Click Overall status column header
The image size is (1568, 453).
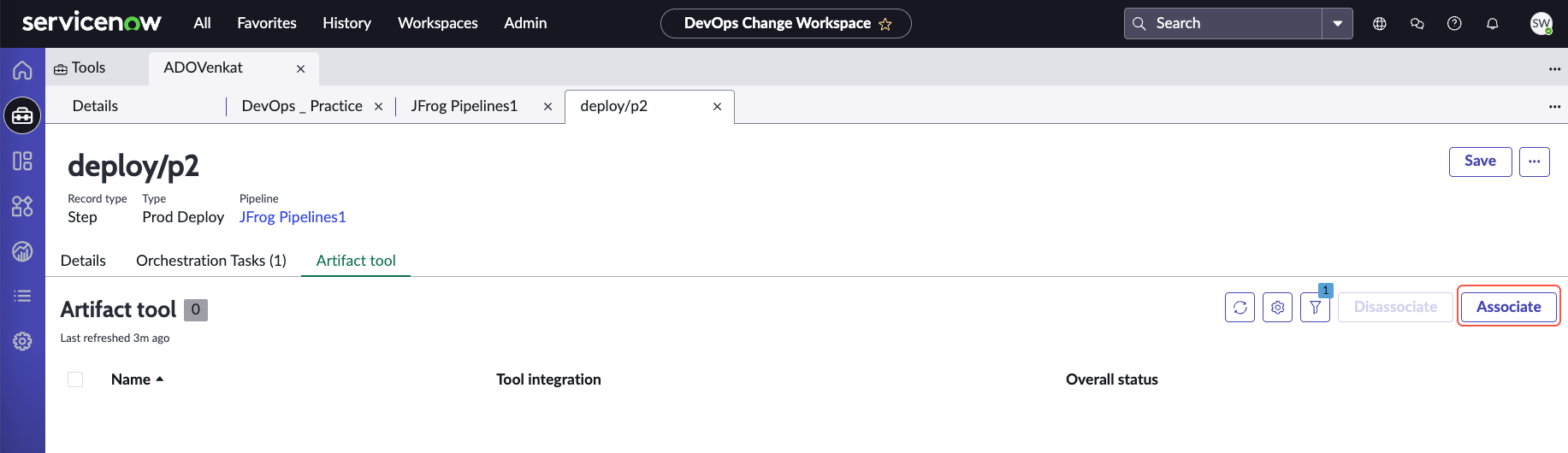(x=1112, y=379)
